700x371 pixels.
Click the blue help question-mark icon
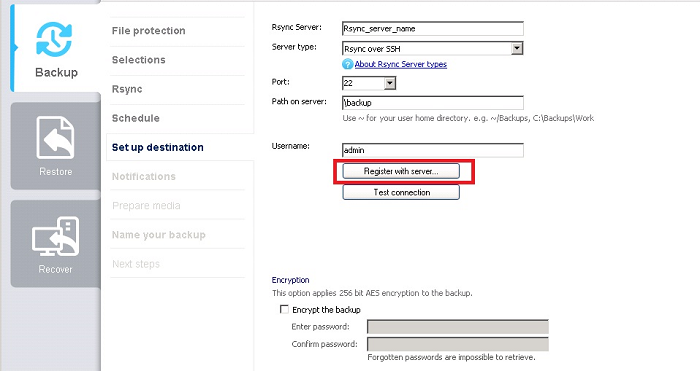347,64
